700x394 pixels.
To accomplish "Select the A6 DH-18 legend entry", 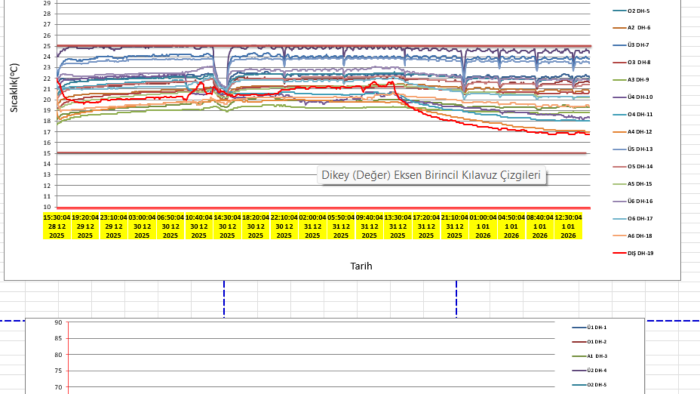I will pos(633,236).
